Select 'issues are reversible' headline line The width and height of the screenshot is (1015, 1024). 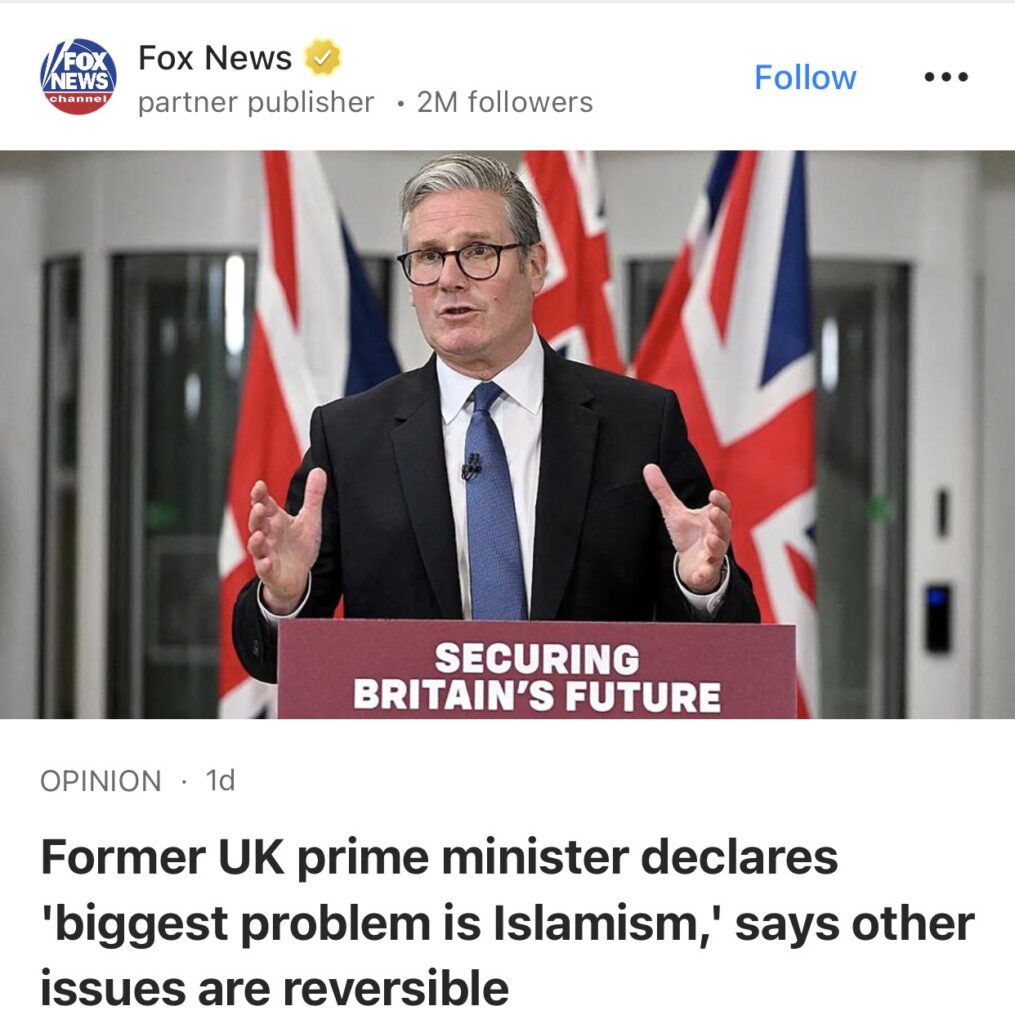(x=274, y=988)
